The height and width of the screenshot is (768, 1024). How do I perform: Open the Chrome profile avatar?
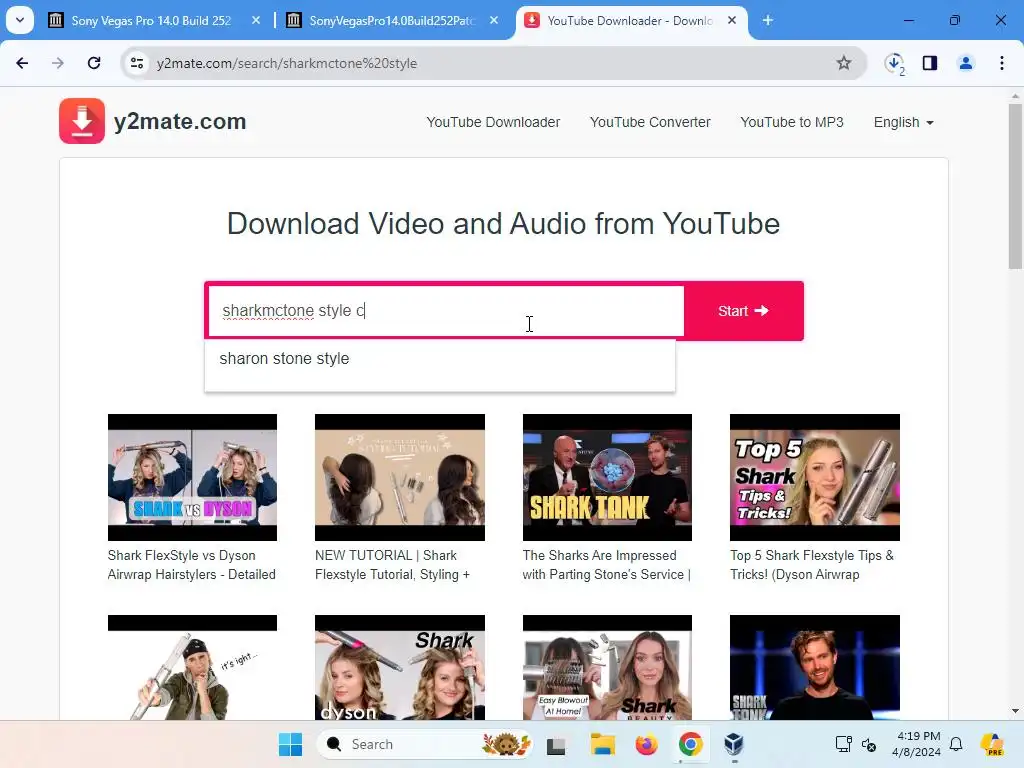pos(966,63)
